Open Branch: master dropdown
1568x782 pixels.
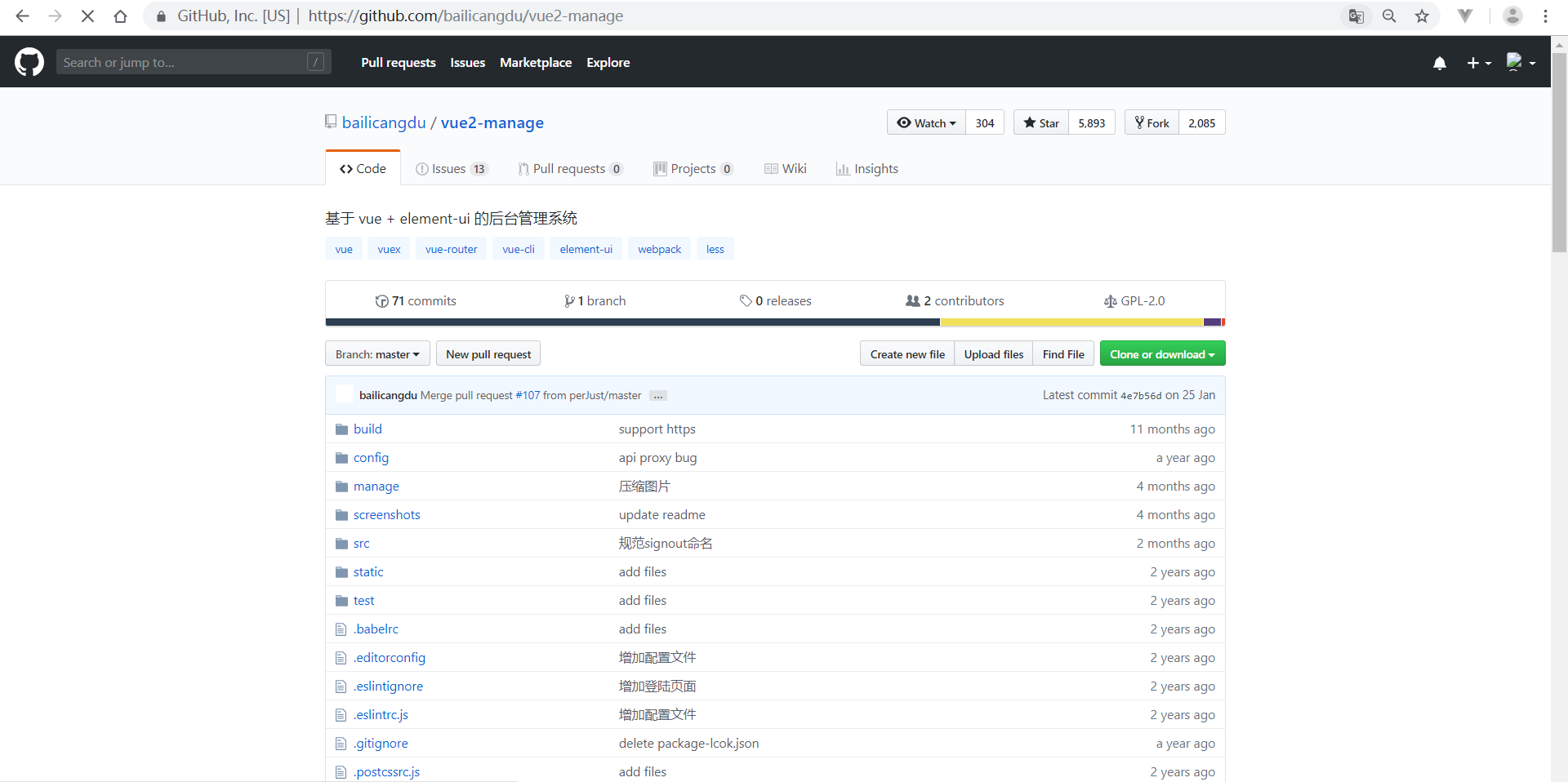tap(377, 353)
